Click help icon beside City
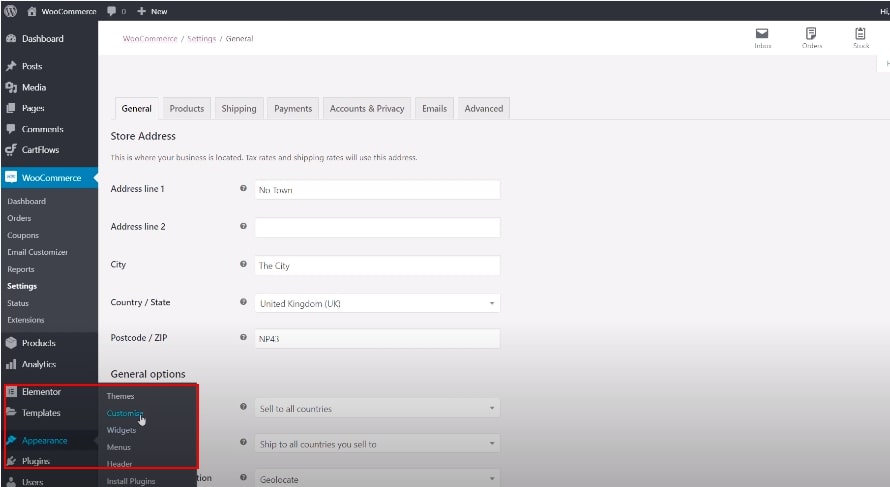The width and height of the screenshot is (890, 487). point(243,264)
